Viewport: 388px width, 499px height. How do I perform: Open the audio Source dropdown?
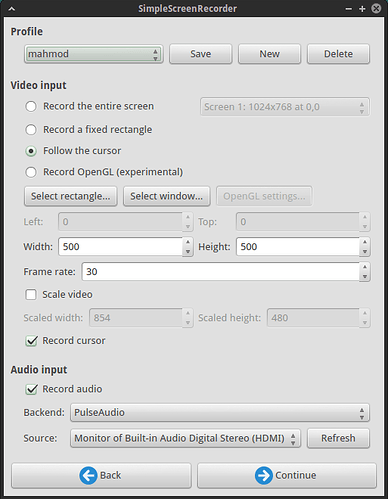coord(185,438)
